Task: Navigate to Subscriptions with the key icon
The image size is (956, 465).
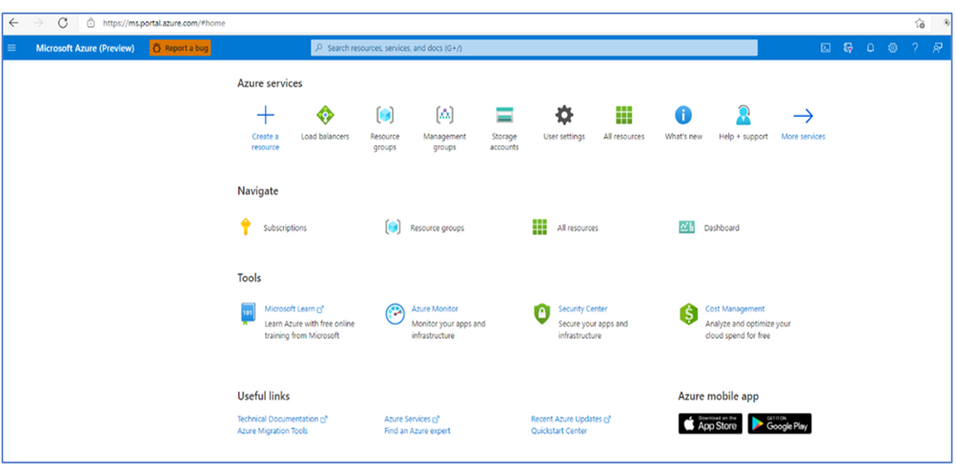Action: [x=245, y=227]
